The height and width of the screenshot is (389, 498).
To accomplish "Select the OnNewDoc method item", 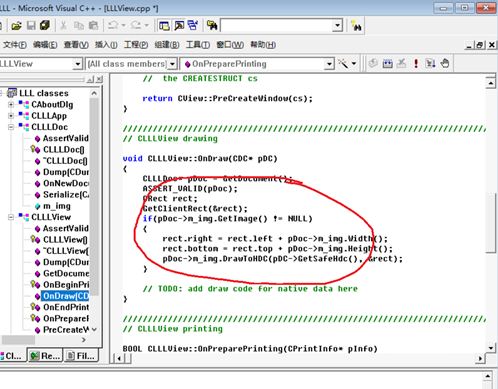I will click(66, 183).
